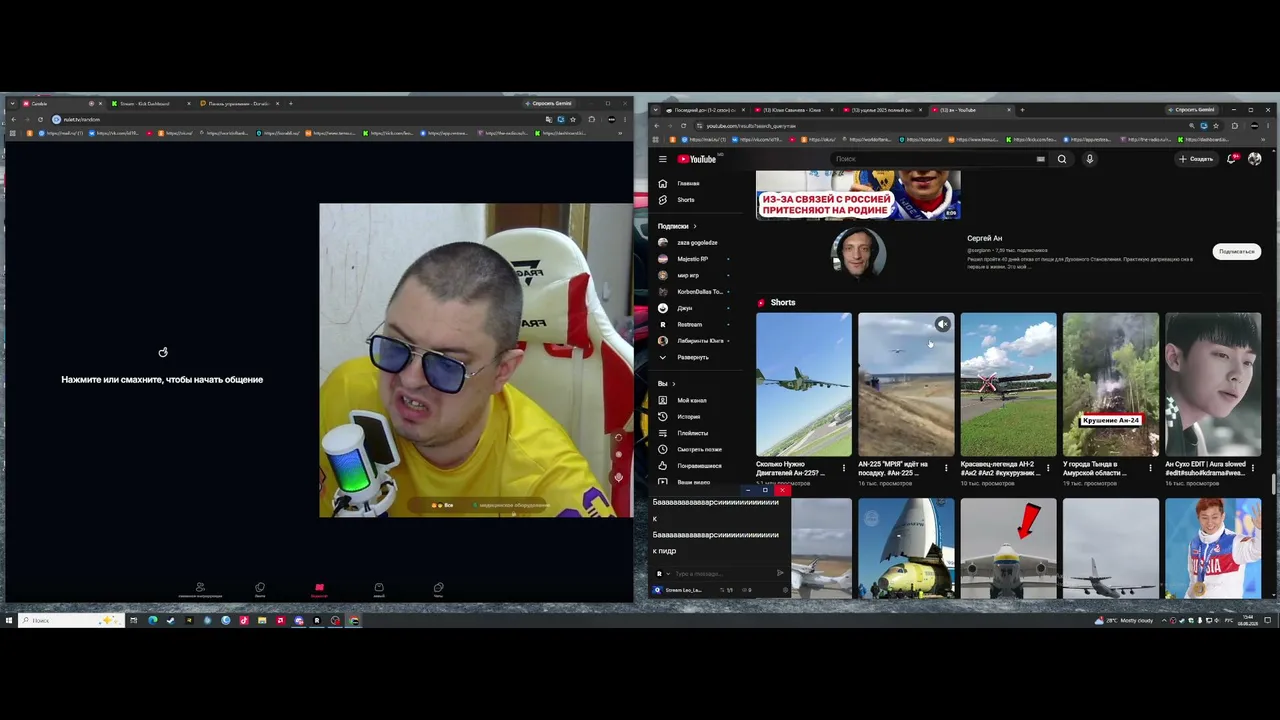The image size is (1280, 720).
Task: Bookmark the YouTube page with the star icon
Action: (1216, 126)
